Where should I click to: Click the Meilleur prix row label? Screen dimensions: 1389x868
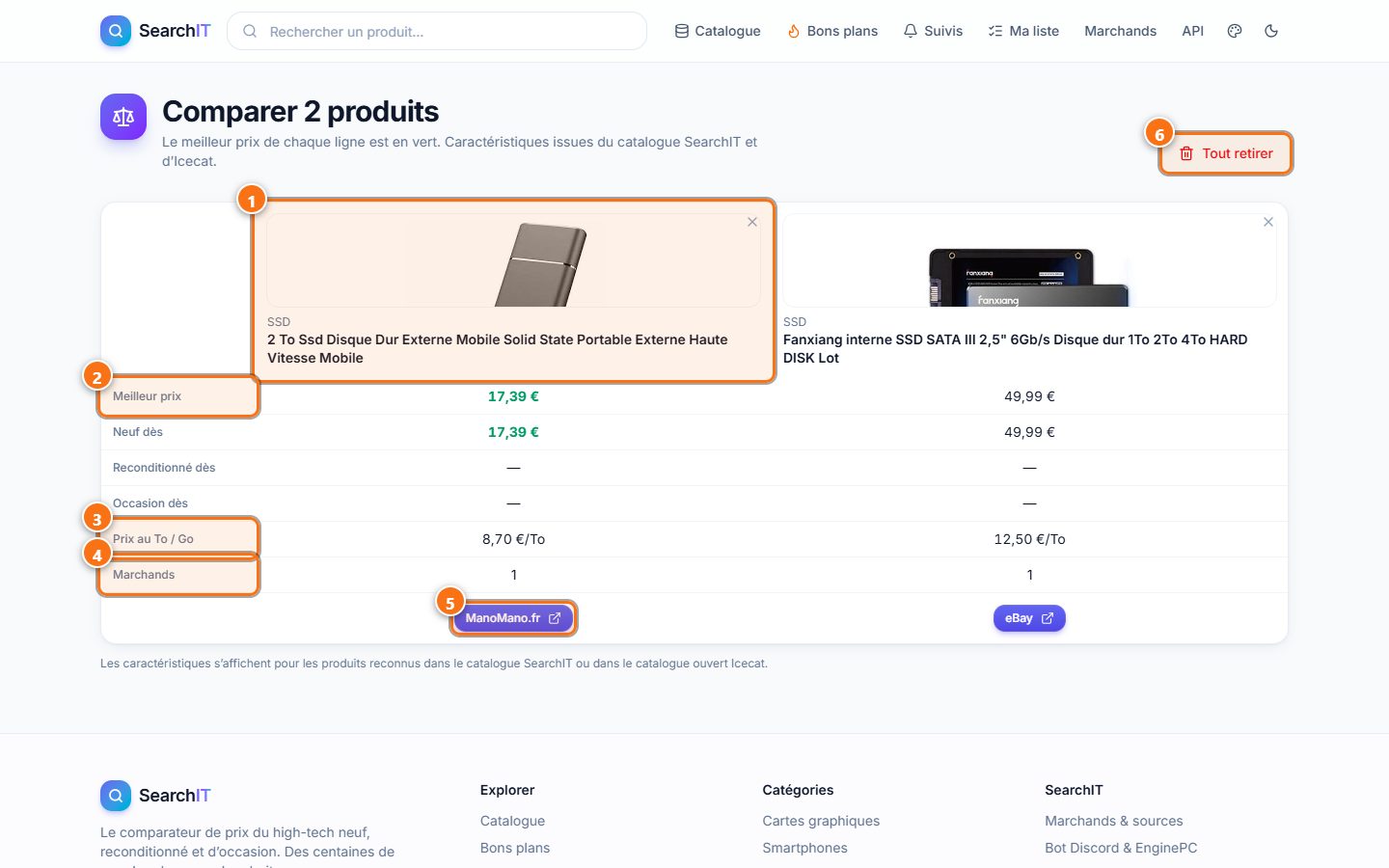click(147, 396)
